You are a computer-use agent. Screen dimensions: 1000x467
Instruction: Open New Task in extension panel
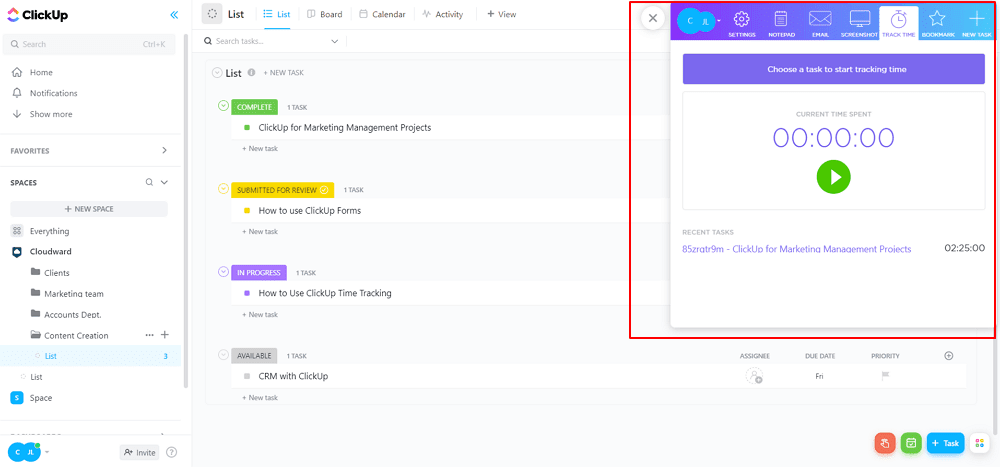click(976, 24)
